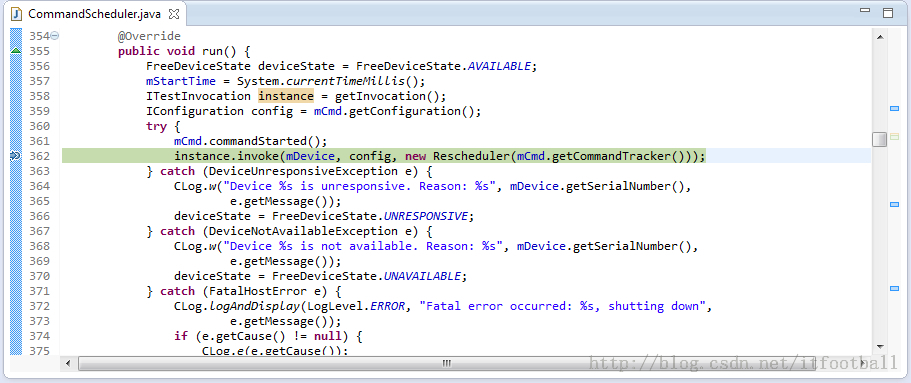Screen dimensions: 911x383
Task: Click the Java file icon on tab
Action: tap(16, 13)
